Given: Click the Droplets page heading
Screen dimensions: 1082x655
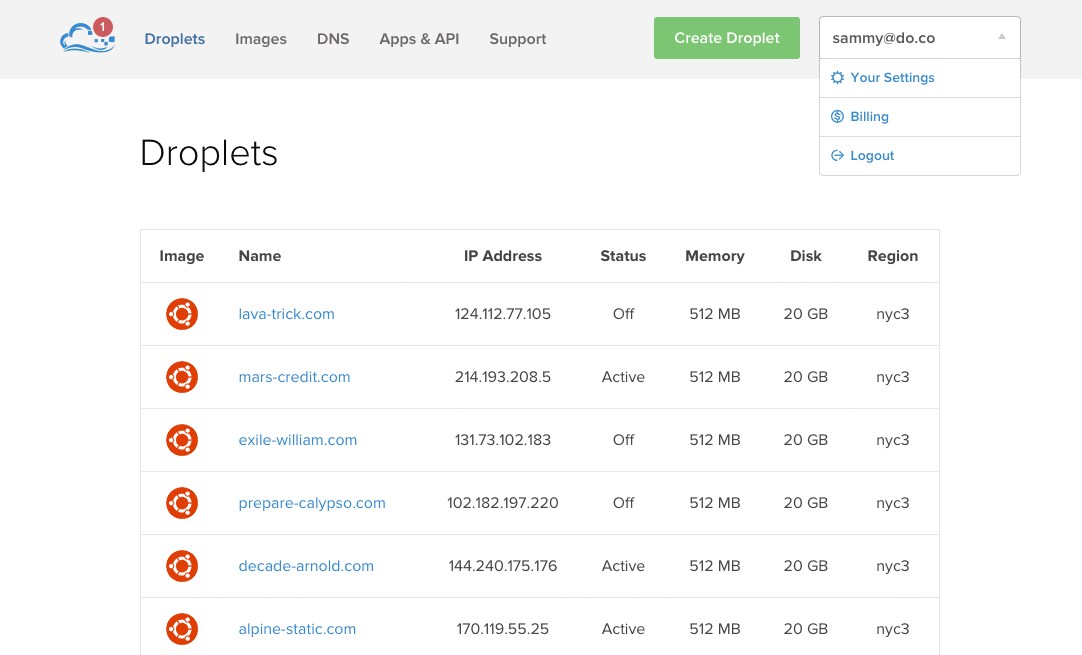Looking at the screenshot, I should tap(208, 153).
